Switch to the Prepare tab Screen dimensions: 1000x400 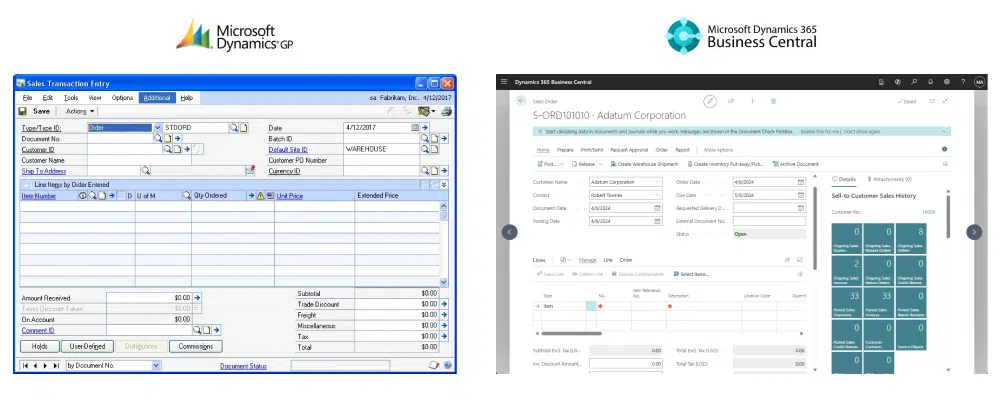coord(565,150)
